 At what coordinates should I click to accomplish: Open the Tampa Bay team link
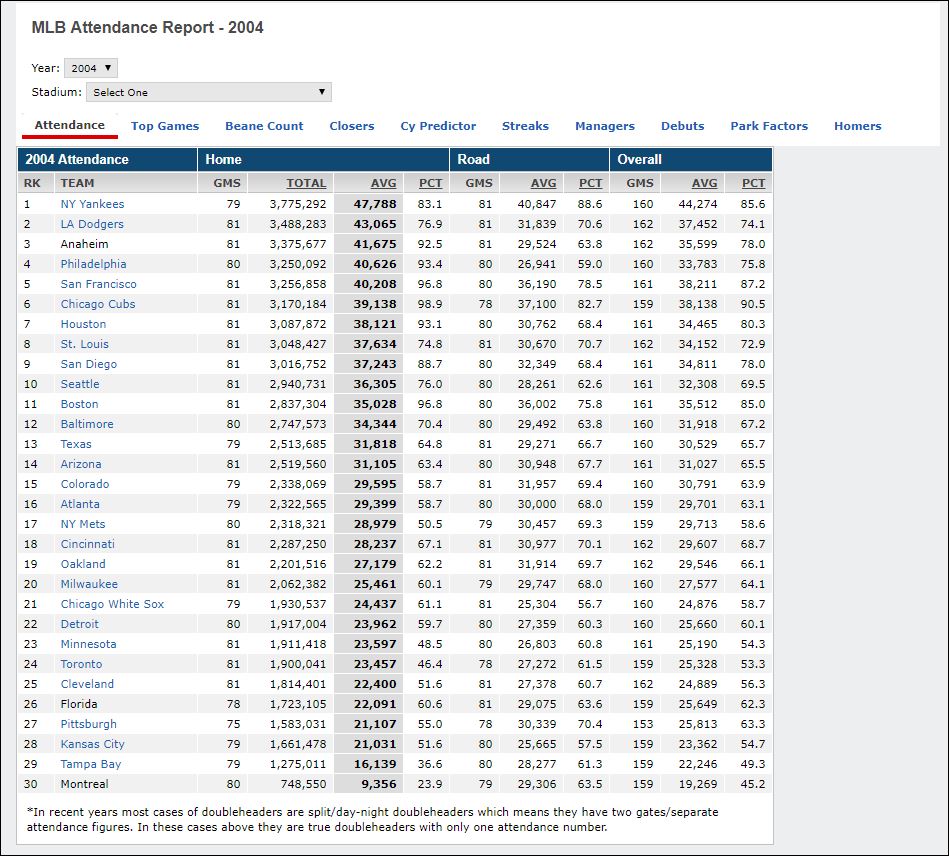(x=91, y=764)
